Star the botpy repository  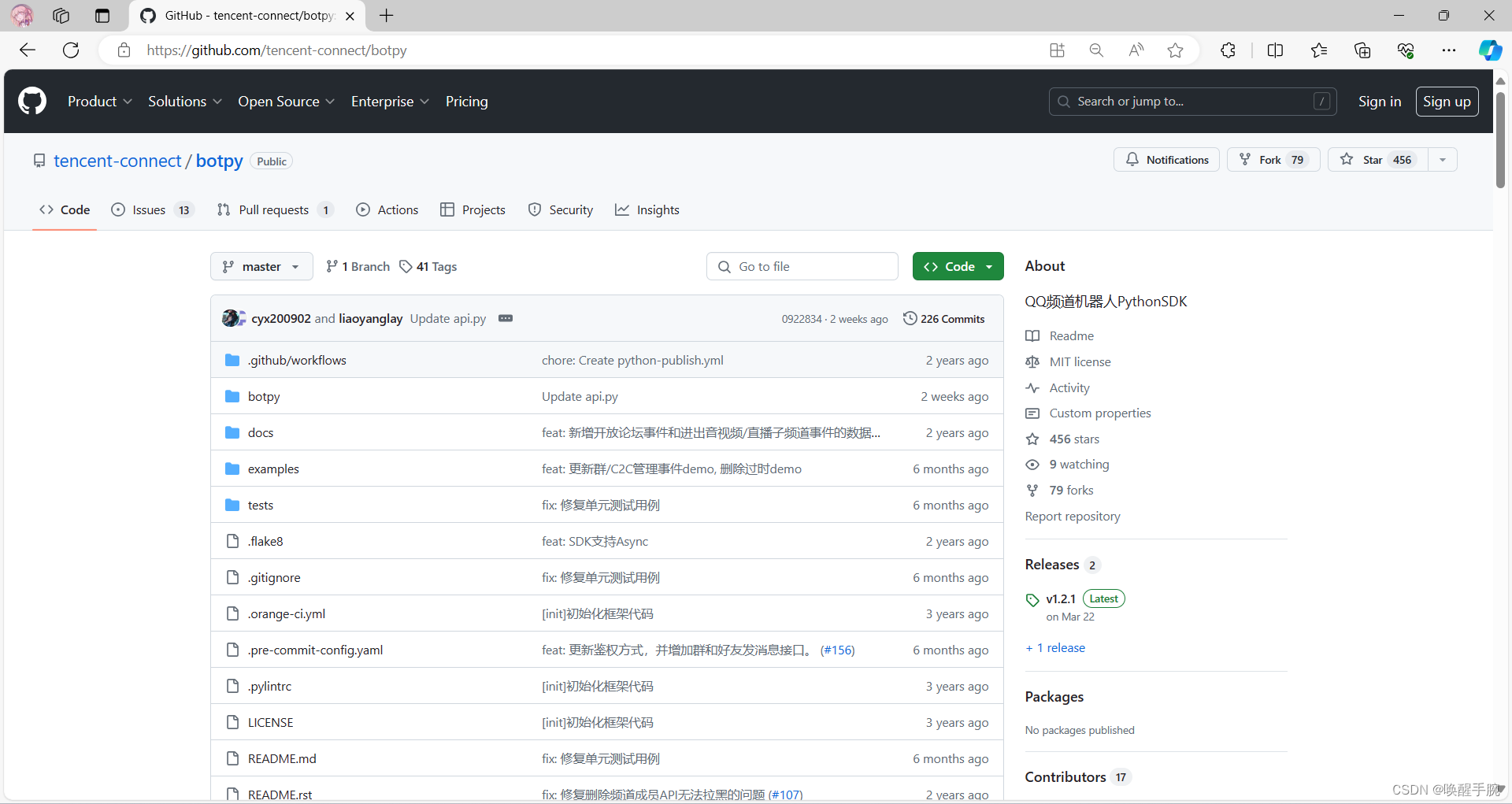pos(1378,160)
